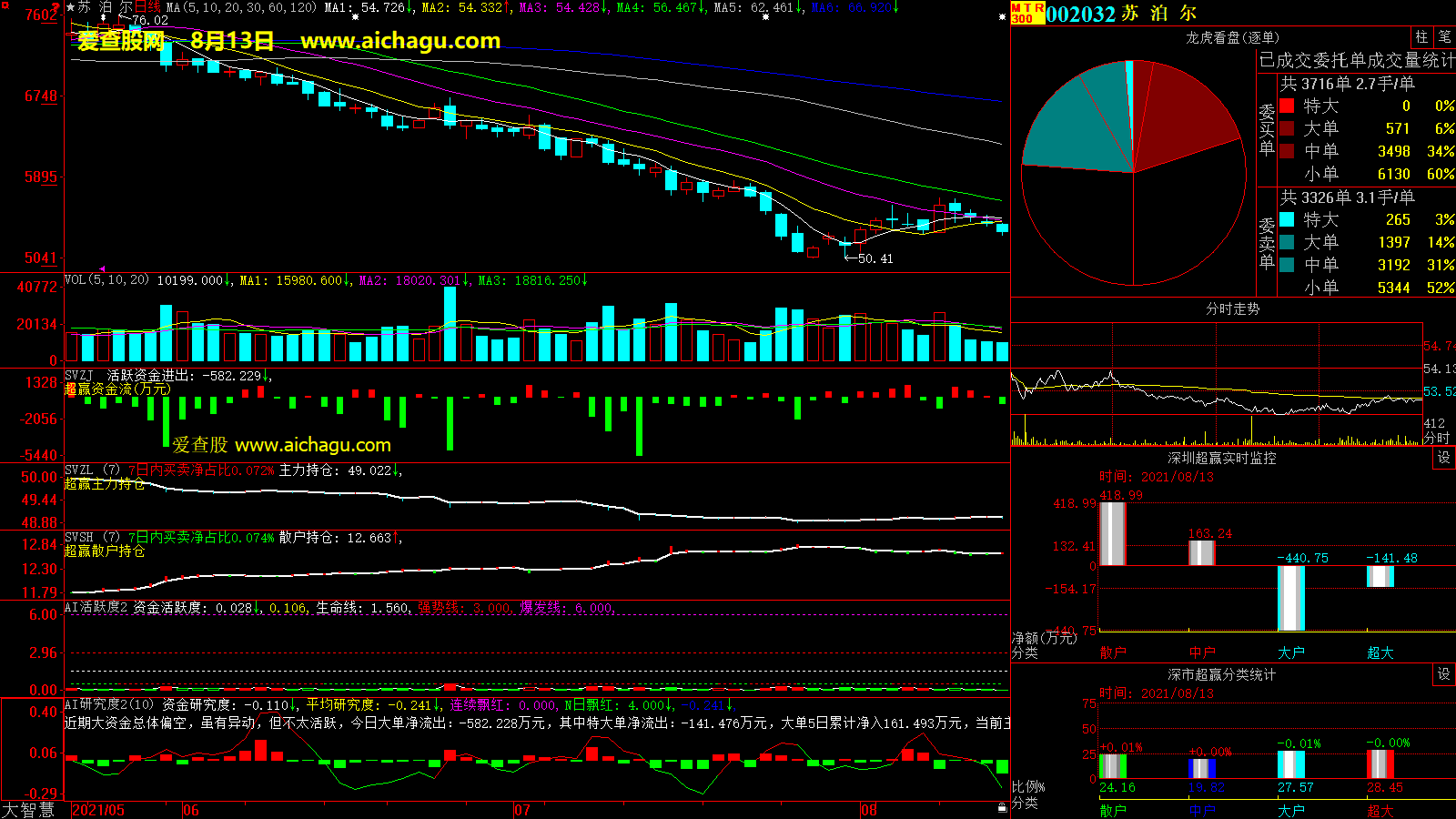This screenshot has width=1456, height=819.
Task: Click the MTR 300 badge icon
Action: [x=1027, y=13]
